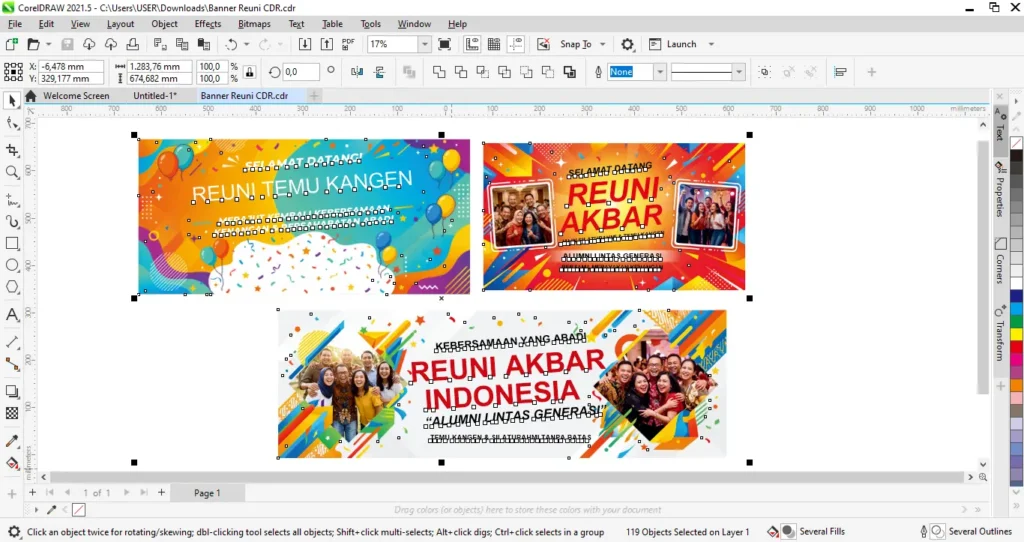Select the Page 1 tab
The width and height of the screenshot is (1024, 542).
click(207, 493)
